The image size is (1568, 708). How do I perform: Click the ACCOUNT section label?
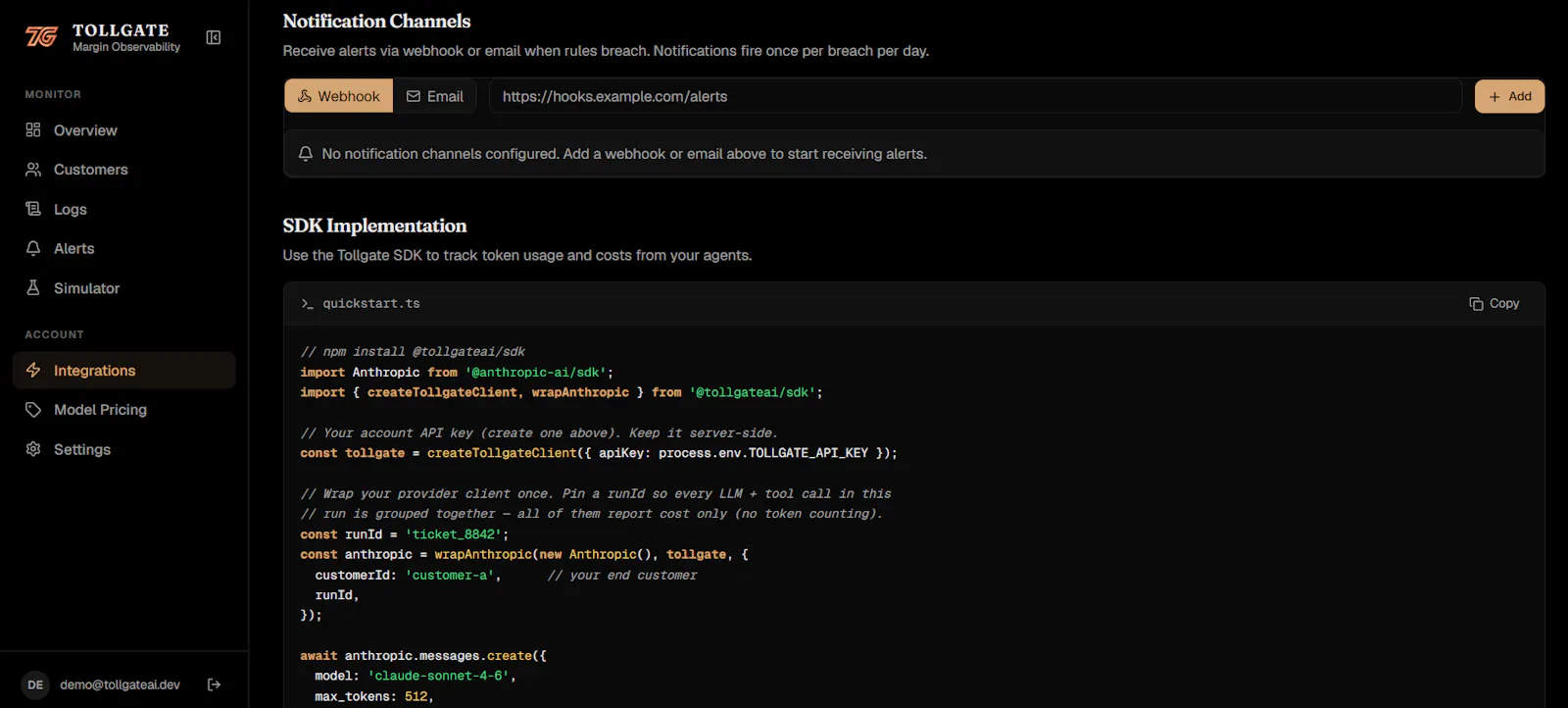coord(54,334)
